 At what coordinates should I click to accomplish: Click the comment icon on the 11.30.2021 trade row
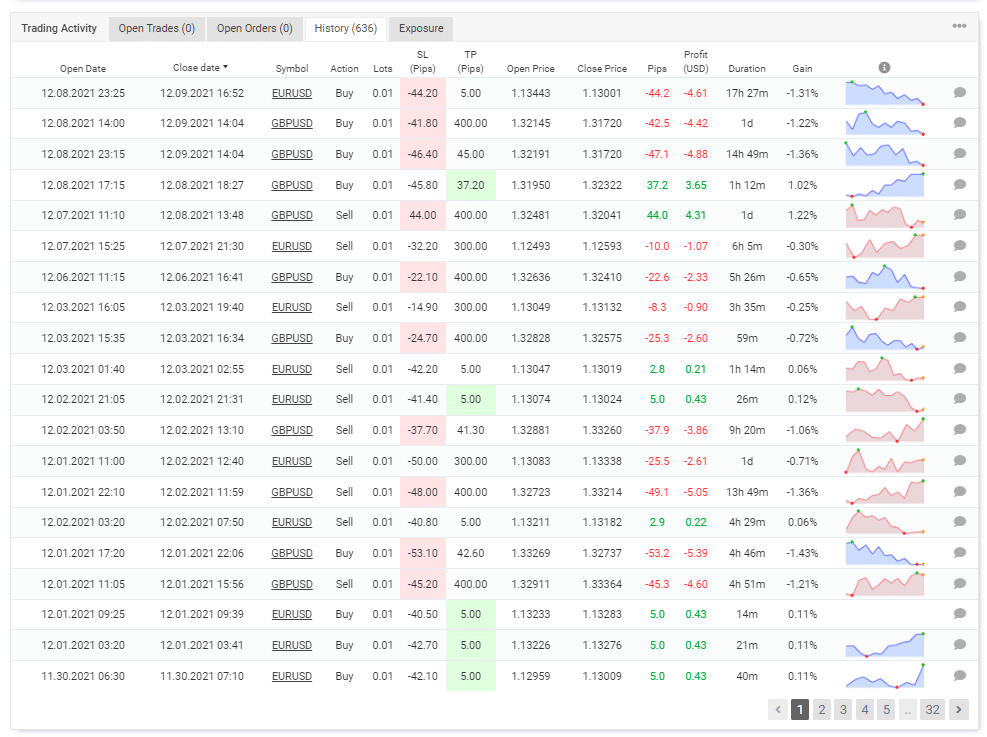click(959, 676)
